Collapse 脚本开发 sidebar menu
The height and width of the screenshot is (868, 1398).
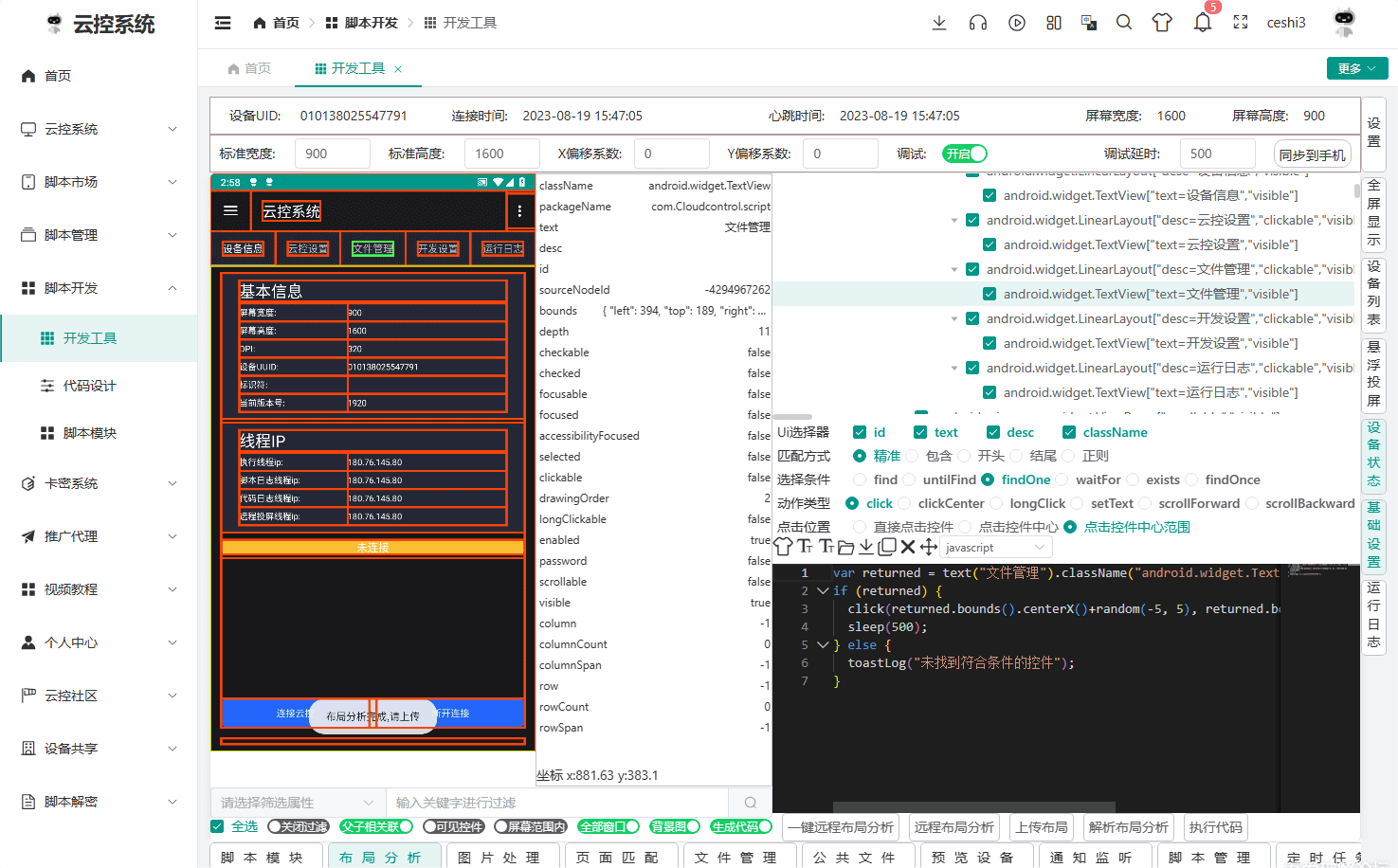click(99, 288)
